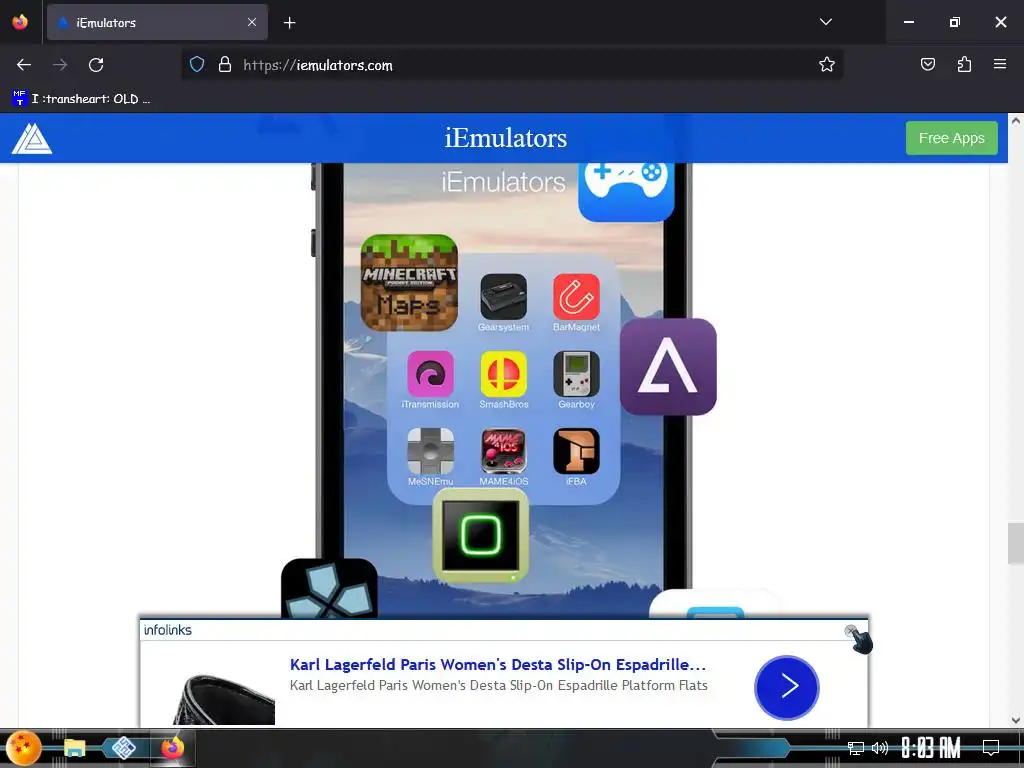Click the purple Delta emulator icon
The image size is (1024, 768).
(668, 366)
